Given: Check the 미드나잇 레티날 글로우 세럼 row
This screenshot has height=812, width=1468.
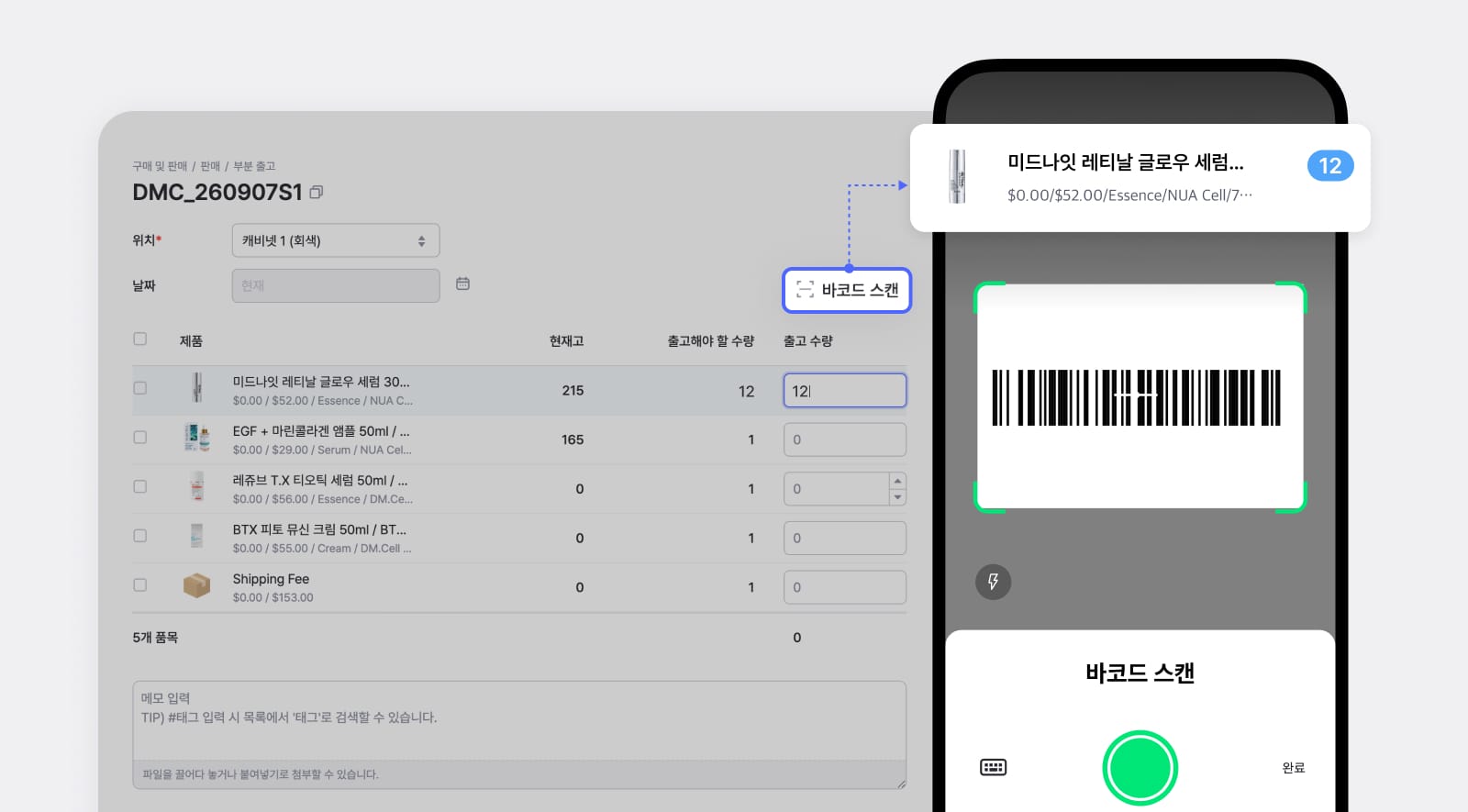Looking at the screenshot, I should click(x=139, y=388).
